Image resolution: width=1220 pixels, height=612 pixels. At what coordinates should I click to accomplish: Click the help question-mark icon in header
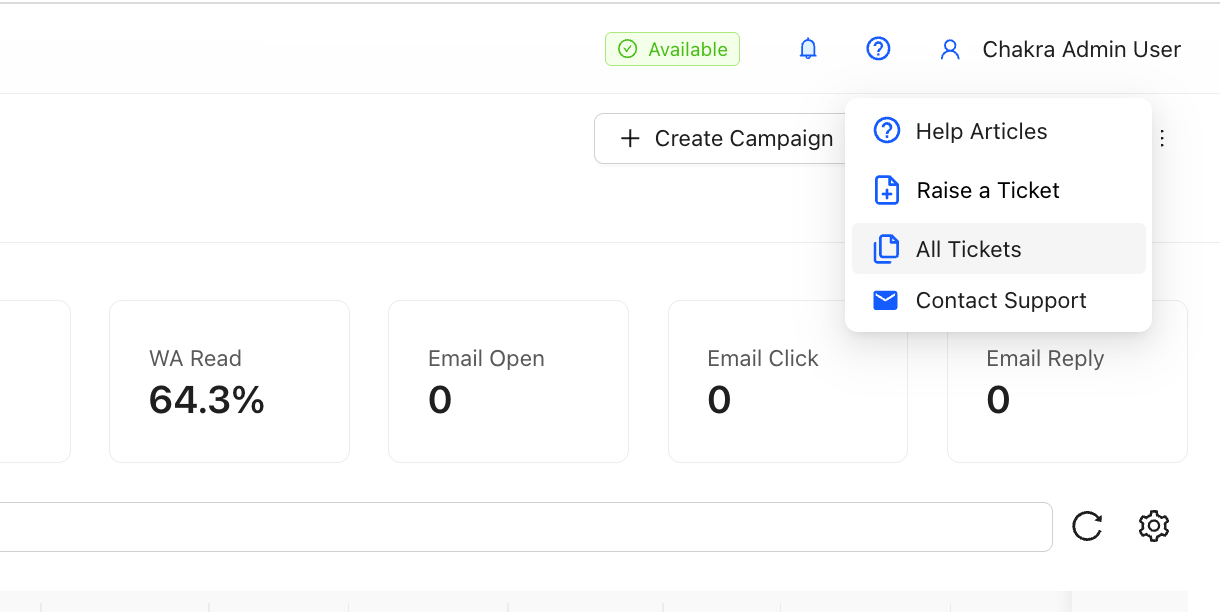[x=878, y=49]
